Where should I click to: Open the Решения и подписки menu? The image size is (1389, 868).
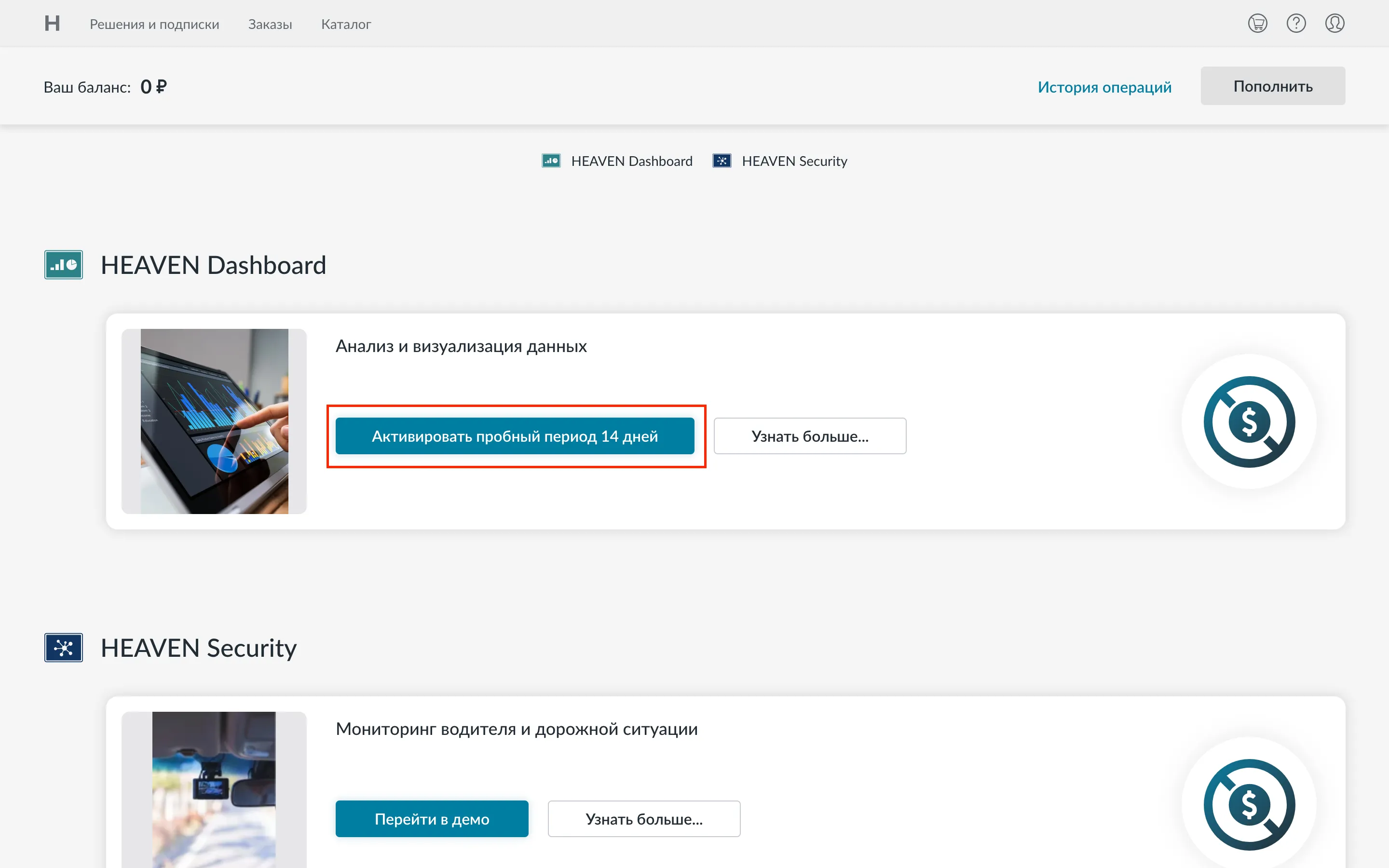click(154, 24)
